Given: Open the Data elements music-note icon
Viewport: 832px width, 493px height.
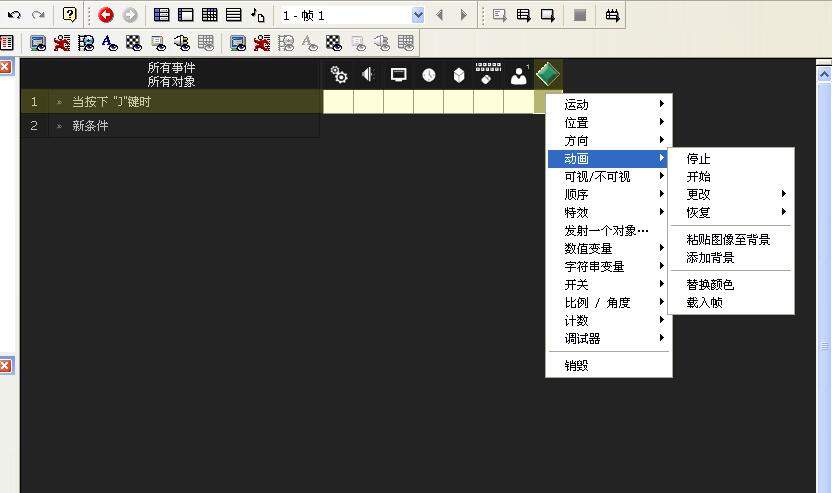Looking at the screenshot, I should tap(258, 15).
